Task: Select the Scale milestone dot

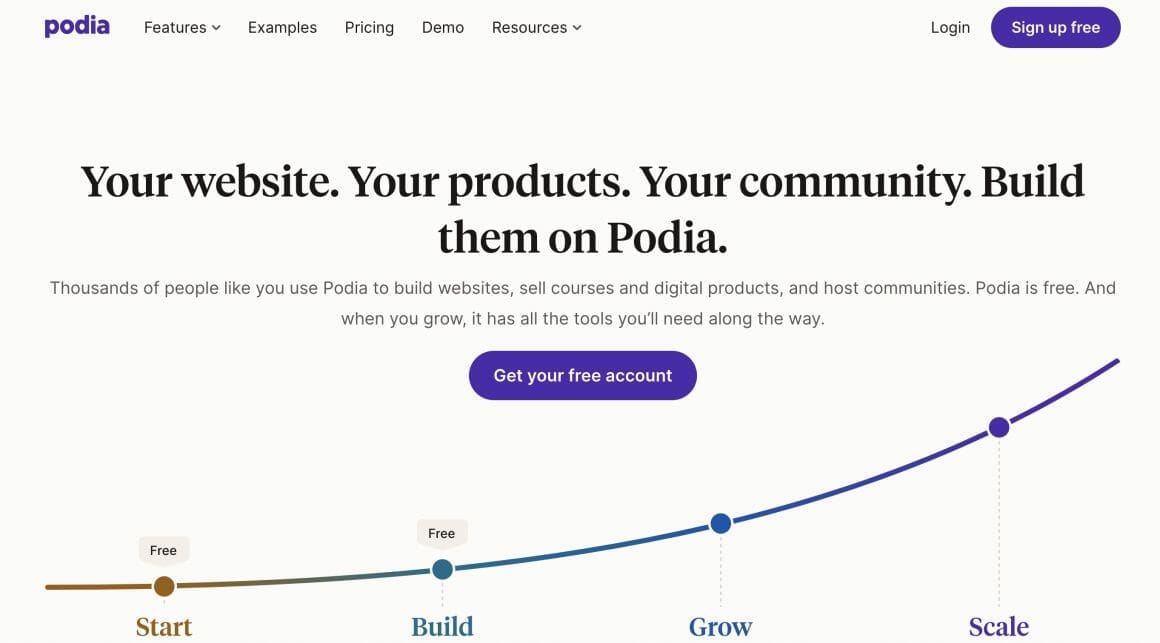Action: [998, 426]
